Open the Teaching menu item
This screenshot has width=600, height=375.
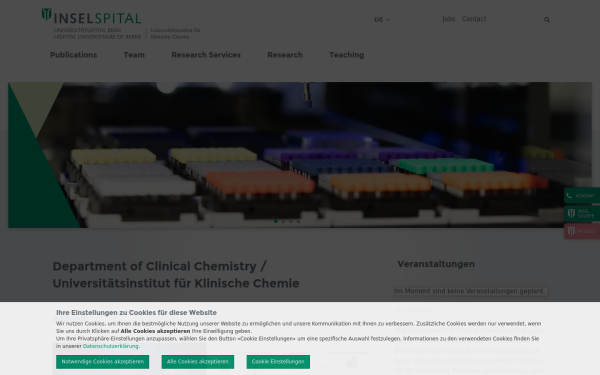click(x=347, y=55)
